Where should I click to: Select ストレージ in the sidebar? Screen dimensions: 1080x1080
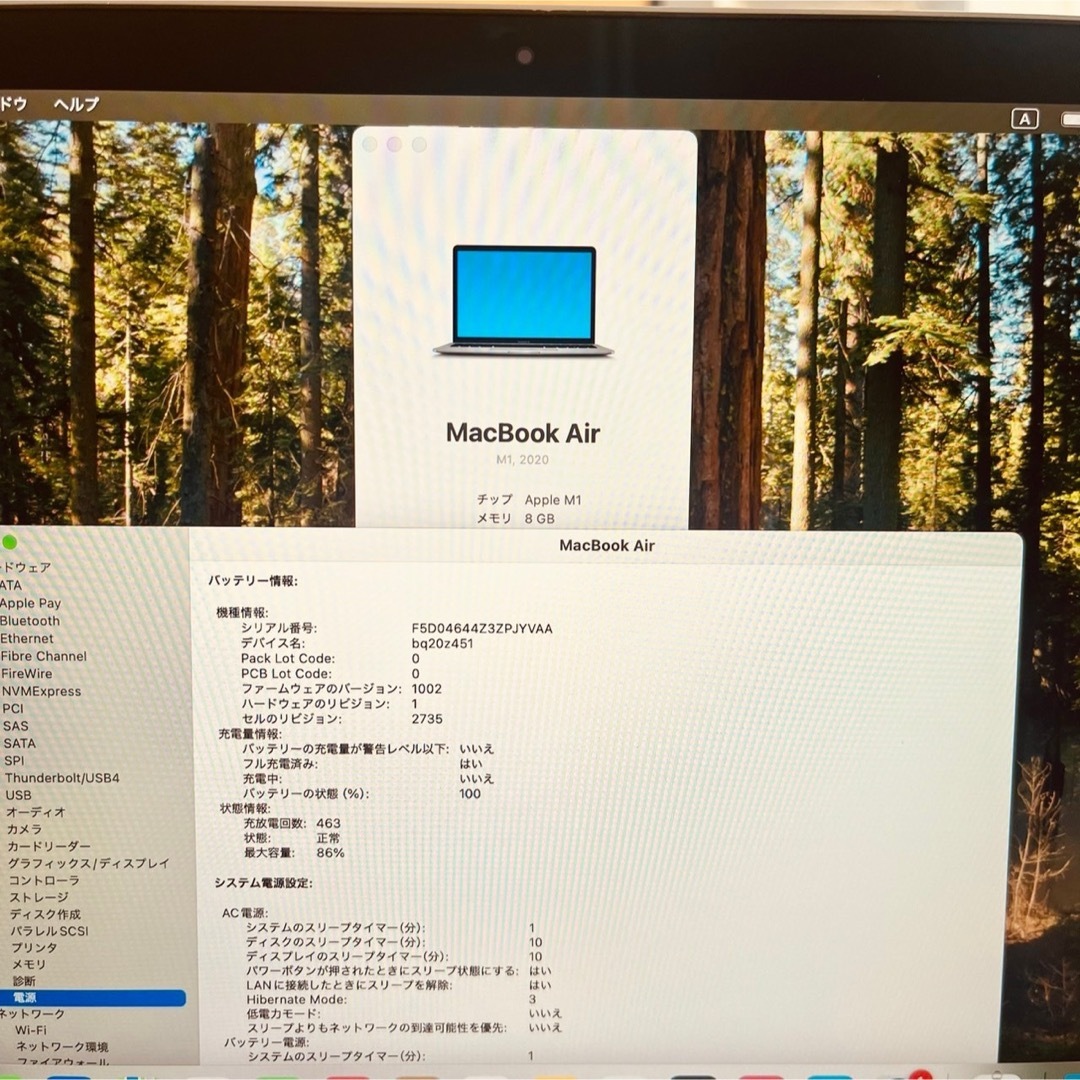pos(39,897)
